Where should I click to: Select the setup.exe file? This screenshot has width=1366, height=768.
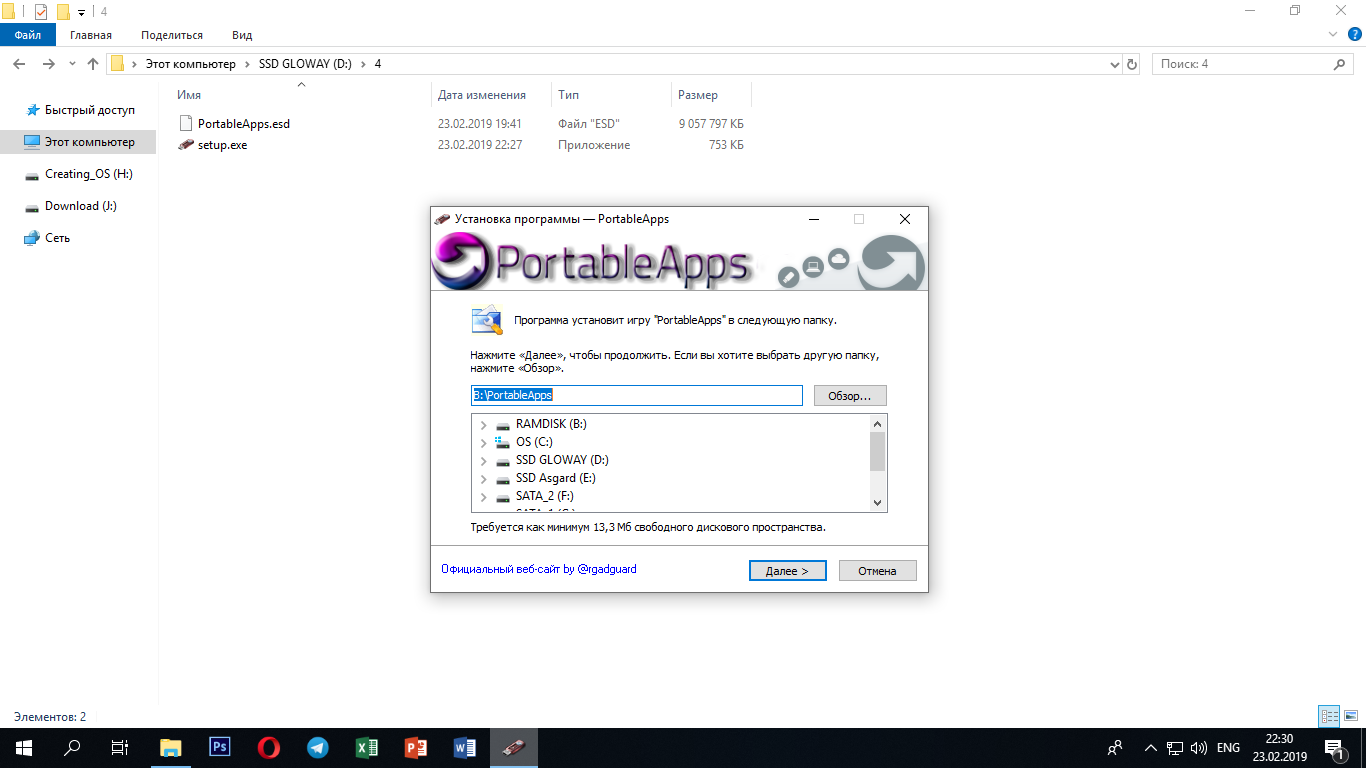tap(222, 145)
